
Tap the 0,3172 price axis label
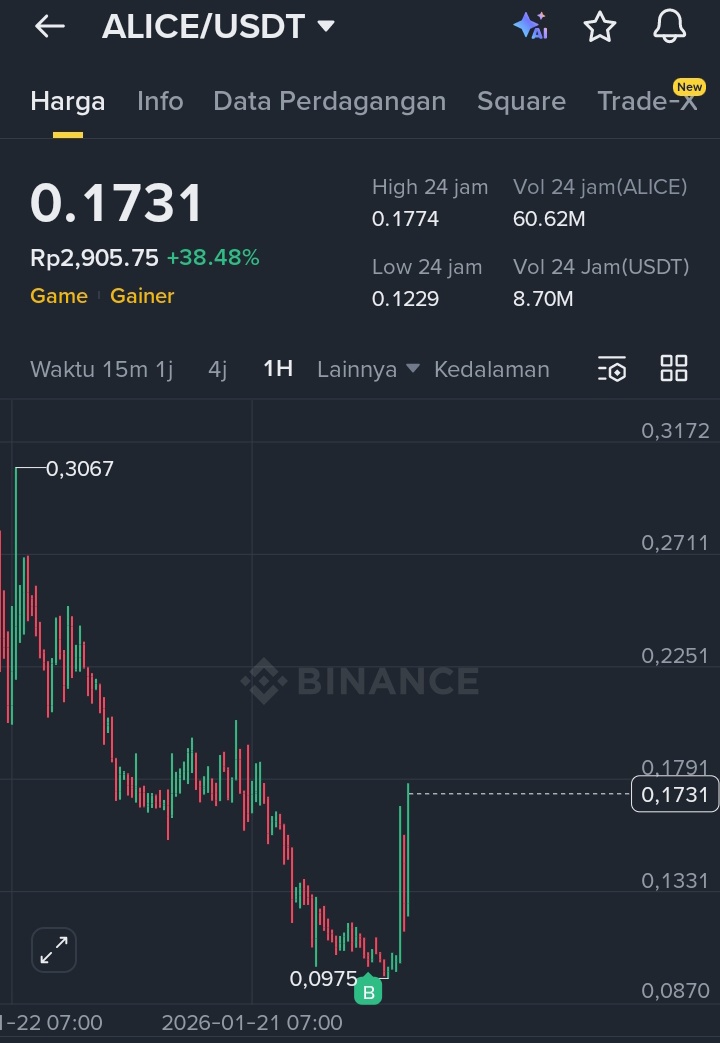pos(675,431)
